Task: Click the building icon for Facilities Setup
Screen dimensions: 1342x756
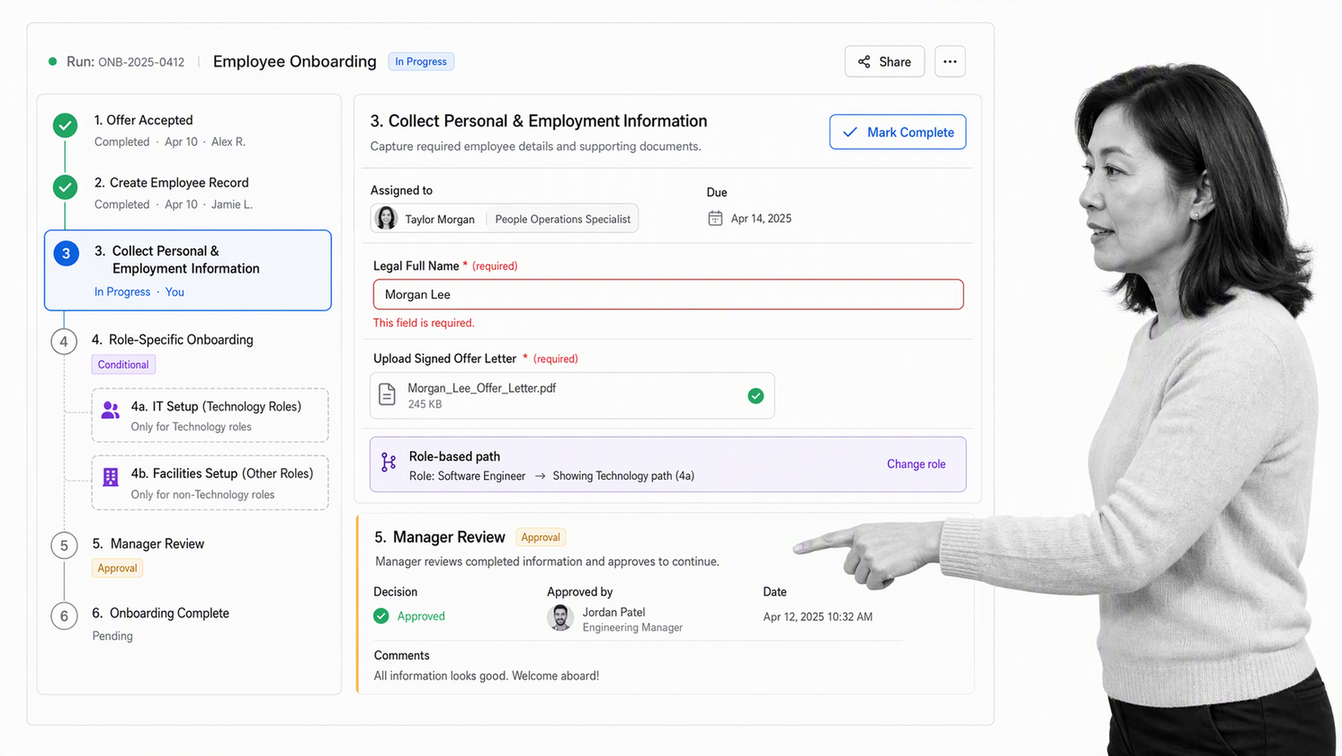Action: click(111, 478)
